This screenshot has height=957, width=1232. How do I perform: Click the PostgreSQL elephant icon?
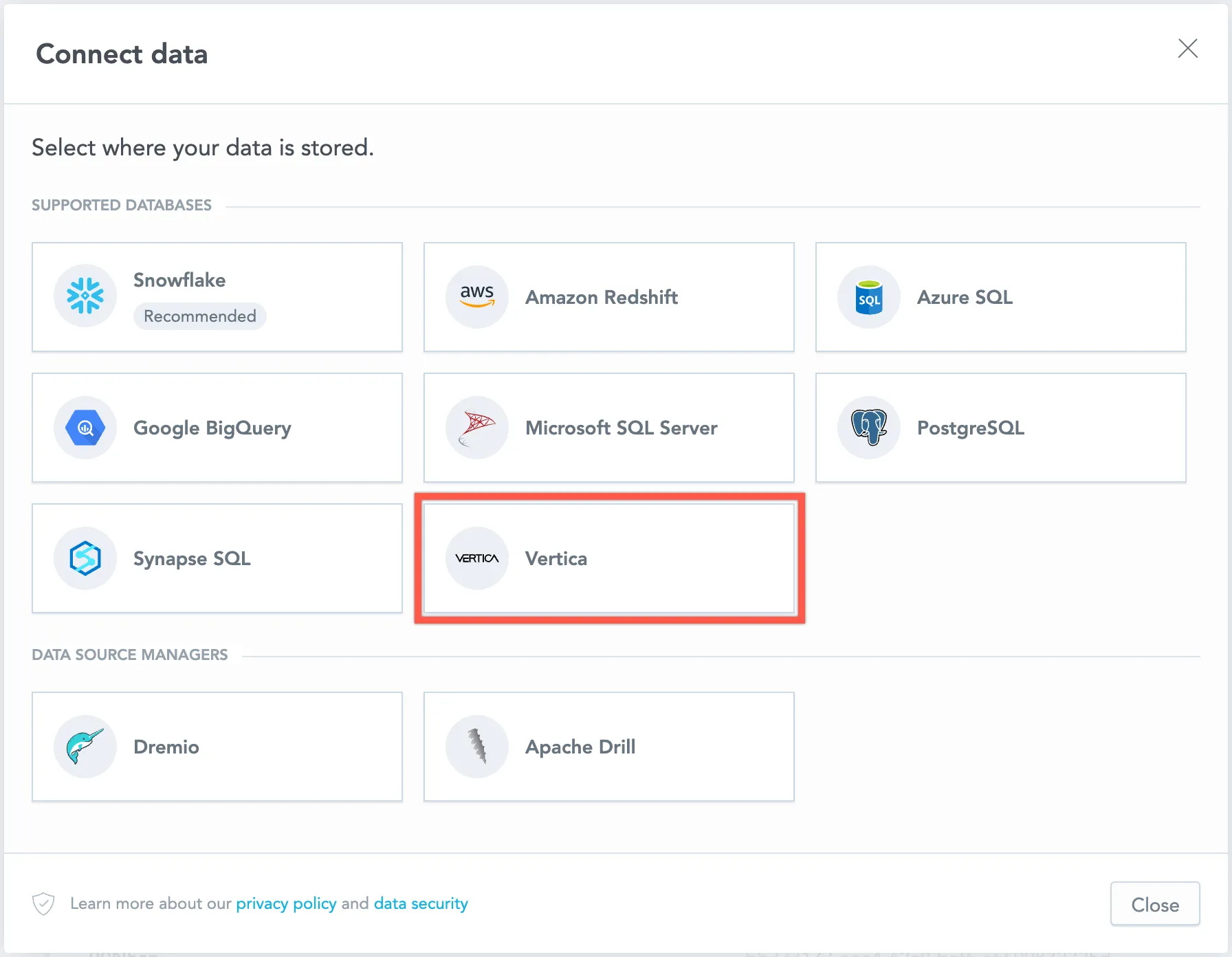point(868,427)
